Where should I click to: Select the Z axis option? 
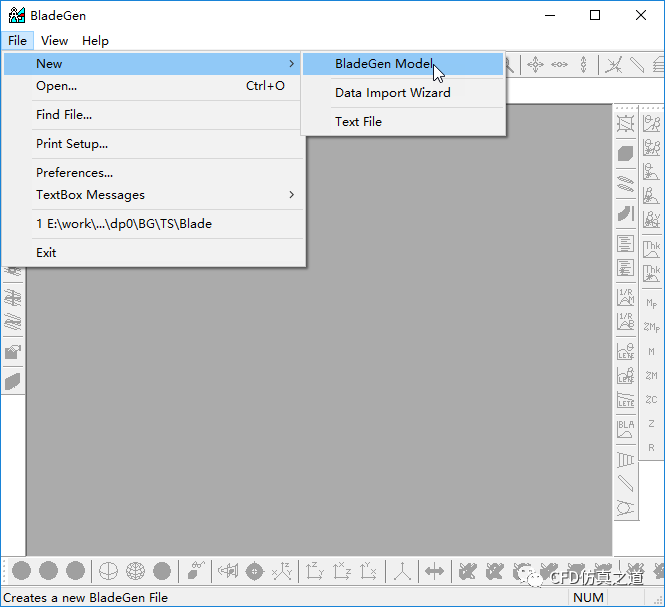point(651,423)
